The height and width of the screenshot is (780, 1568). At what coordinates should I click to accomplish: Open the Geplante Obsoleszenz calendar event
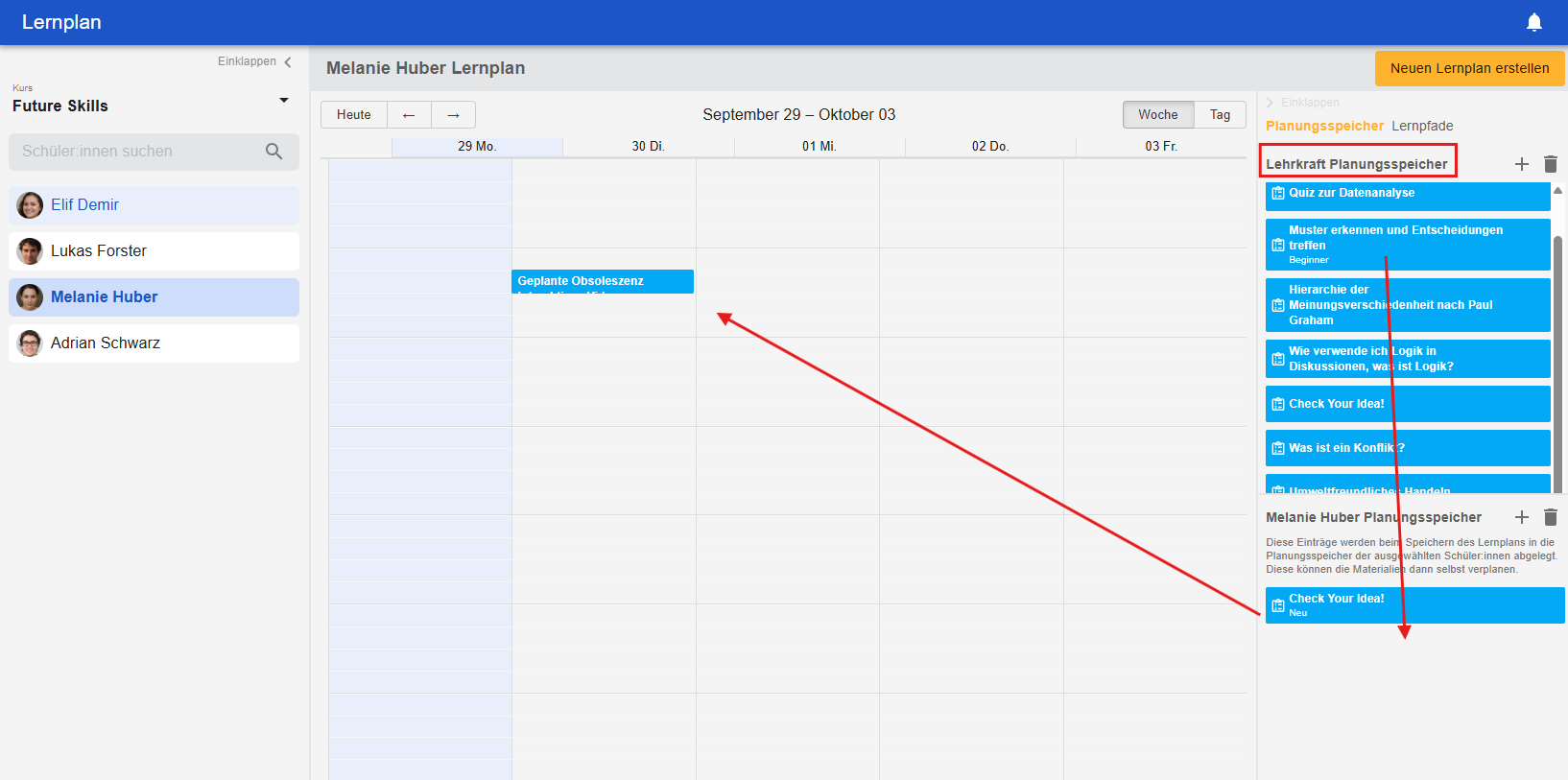pos(602,281)
